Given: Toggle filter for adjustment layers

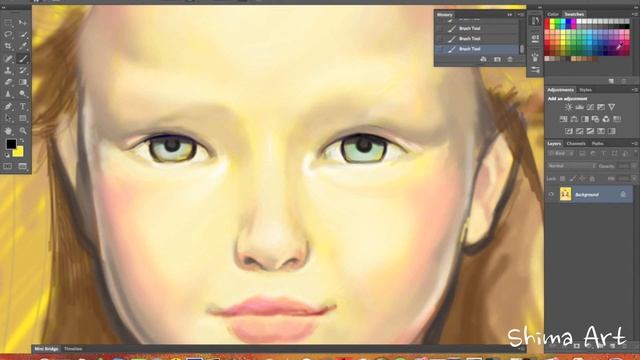Looking at the screenshot, I should coord(593,154).
